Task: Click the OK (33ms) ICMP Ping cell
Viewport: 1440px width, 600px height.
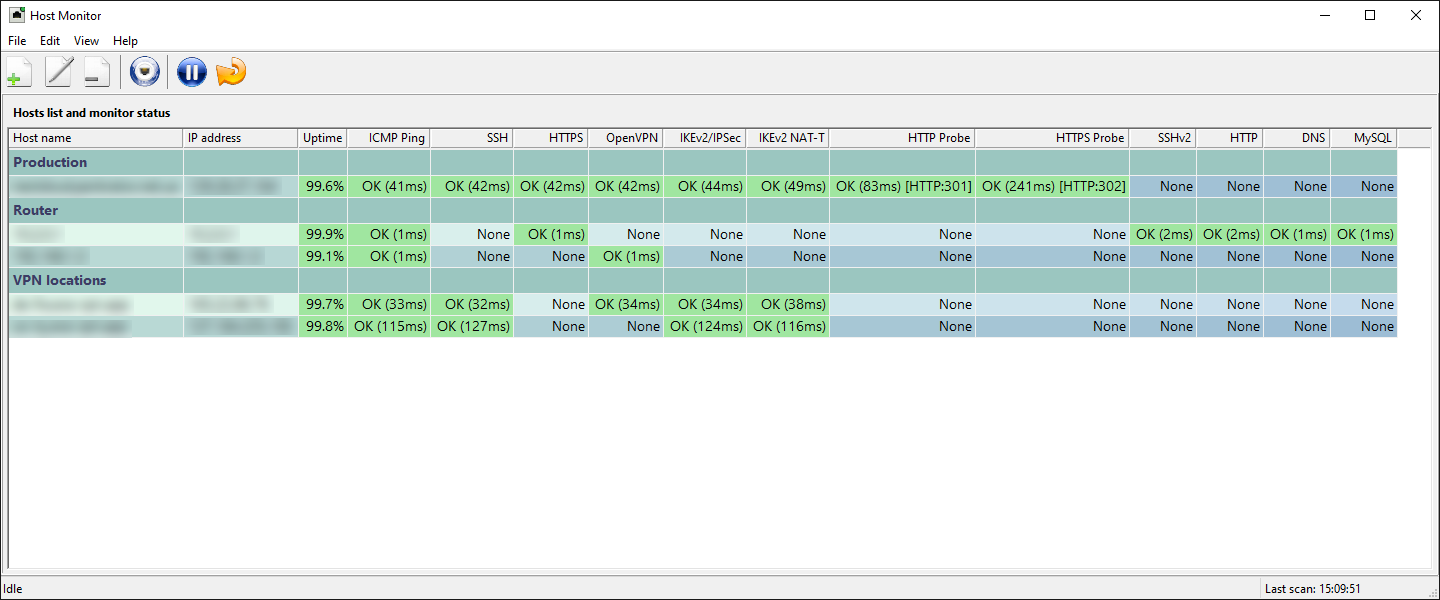Action: [x=389, y=304]
